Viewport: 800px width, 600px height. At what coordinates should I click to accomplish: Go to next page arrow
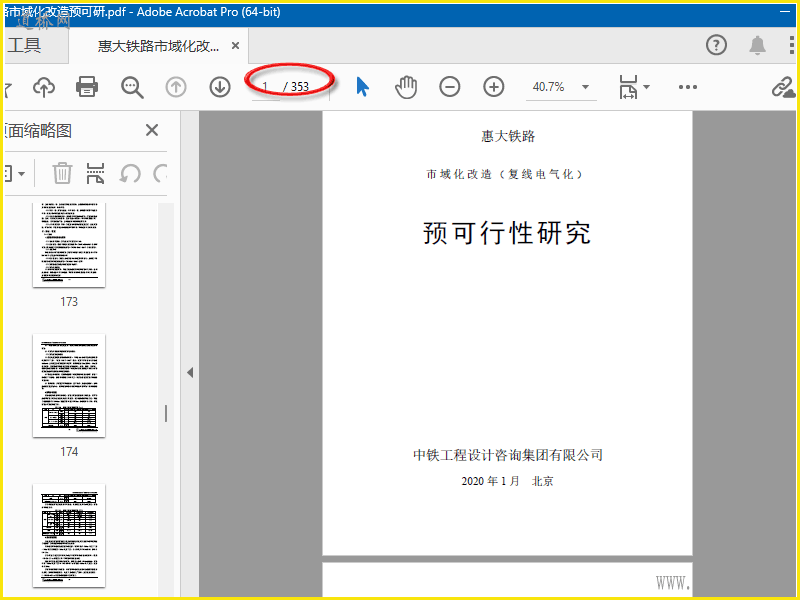pos(220,87)
